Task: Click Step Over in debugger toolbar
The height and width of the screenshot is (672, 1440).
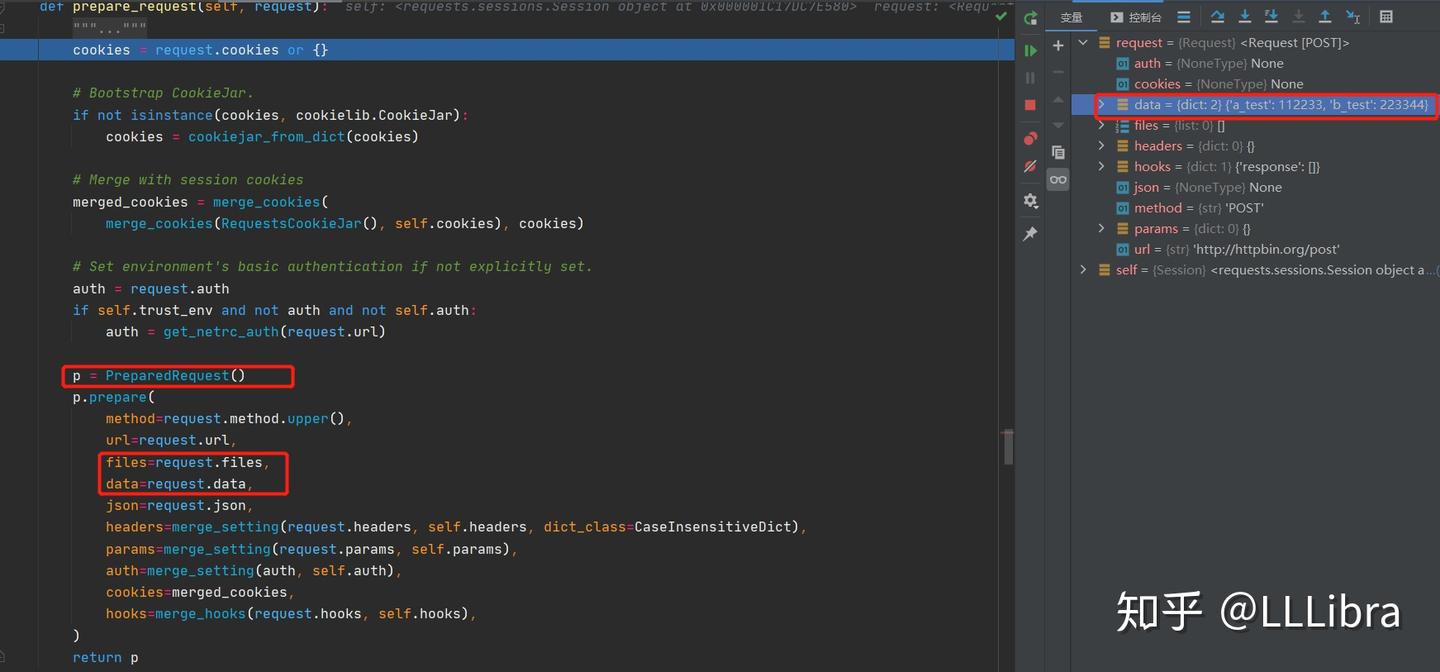Action: pos(1217,17)
